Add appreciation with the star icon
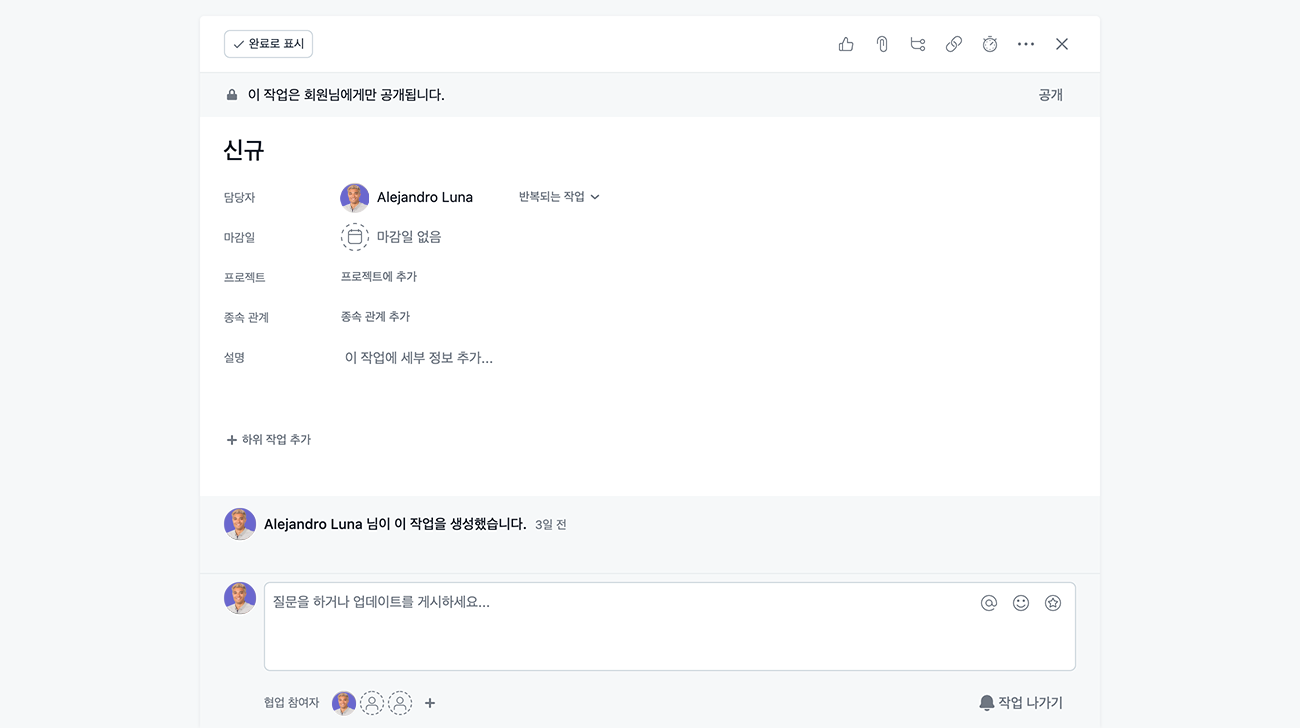The height and width of the screenshot is (728, 1300). (x=1053, y=603)
